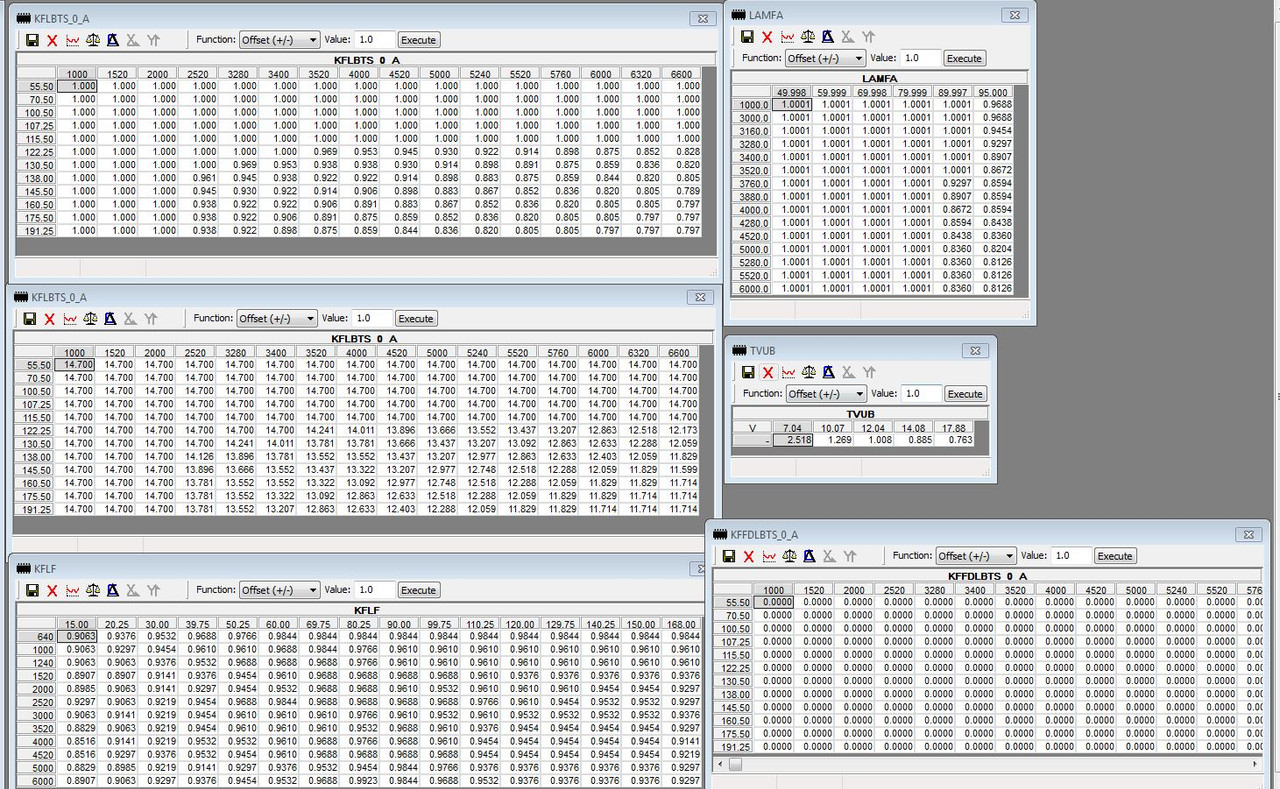Click the balance scales icon in LAMFA window

click(808, 37)
